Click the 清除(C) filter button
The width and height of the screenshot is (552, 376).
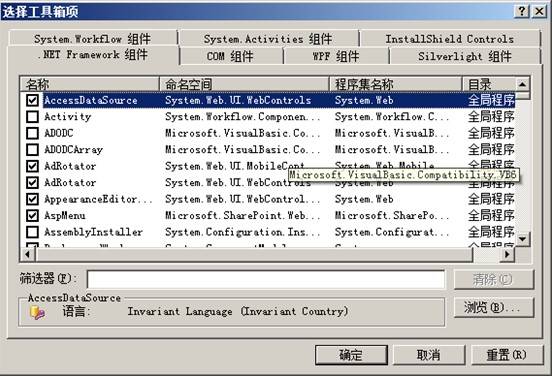494,280
